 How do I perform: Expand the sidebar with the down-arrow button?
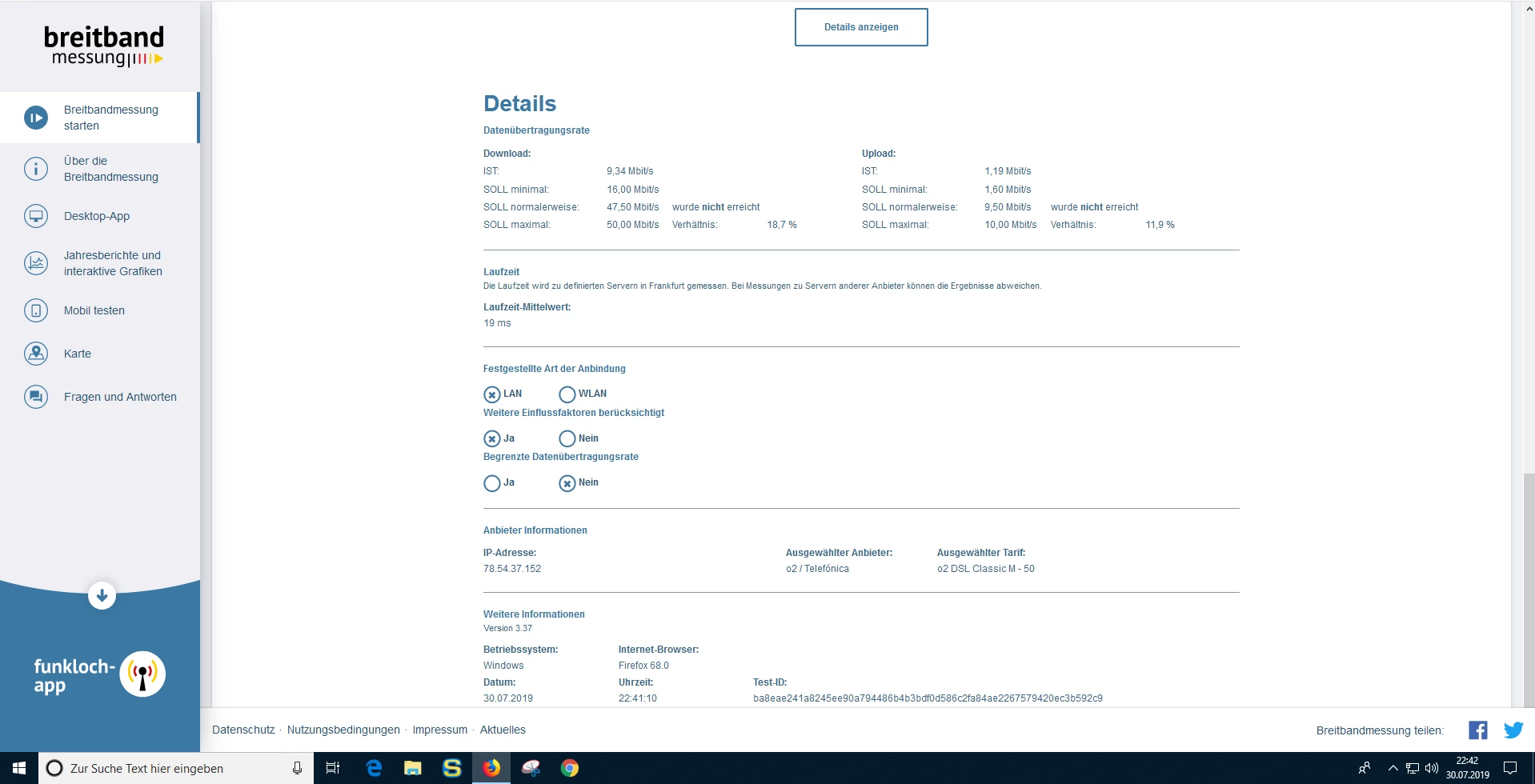tap(102, 595)
